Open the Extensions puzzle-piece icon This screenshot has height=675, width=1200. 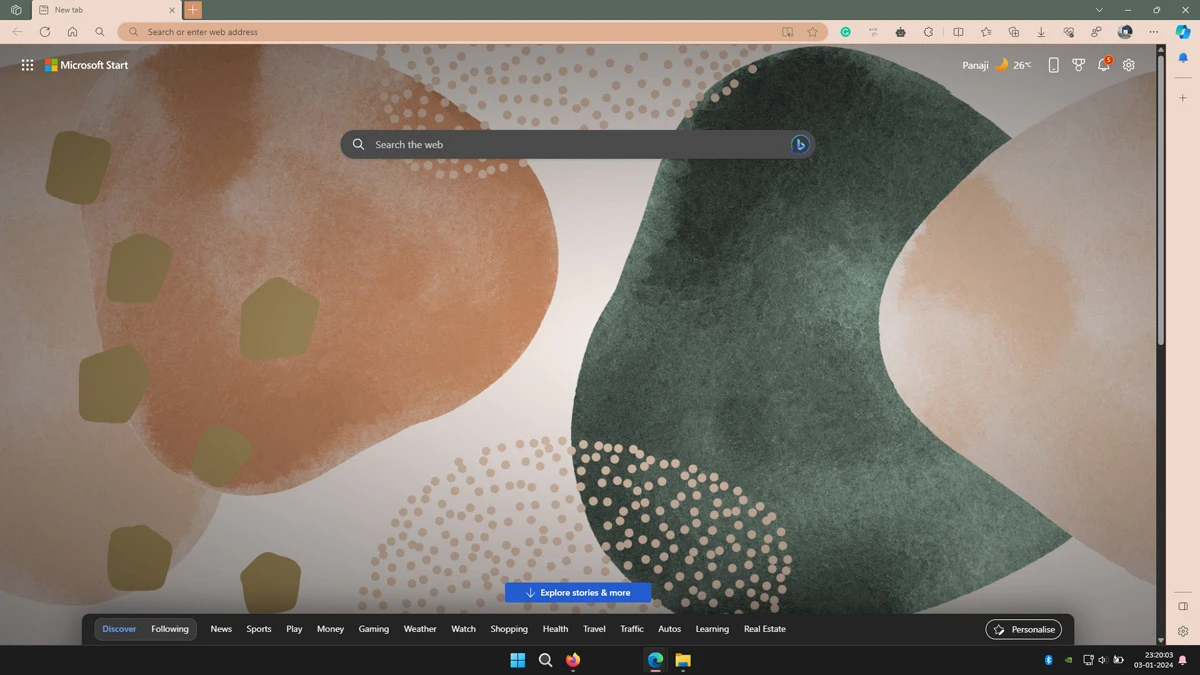[928, 32]
